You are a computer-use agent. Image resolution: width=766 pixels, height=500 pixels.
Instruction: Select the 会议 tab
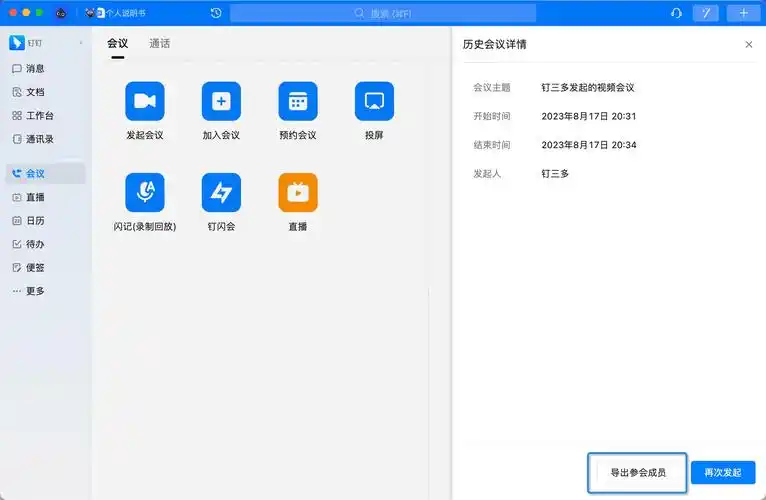[118, 44]
